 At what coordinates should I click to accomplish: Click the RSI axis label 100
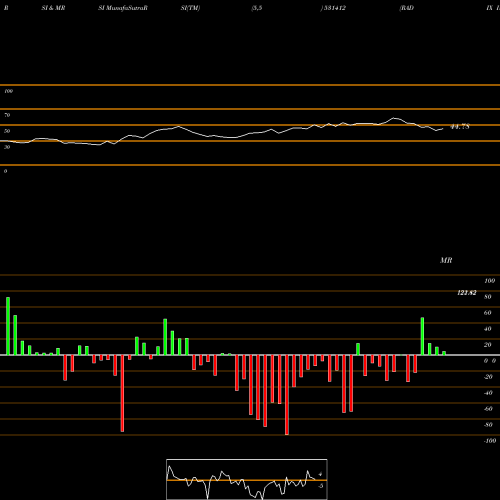(x=8, y=91)
